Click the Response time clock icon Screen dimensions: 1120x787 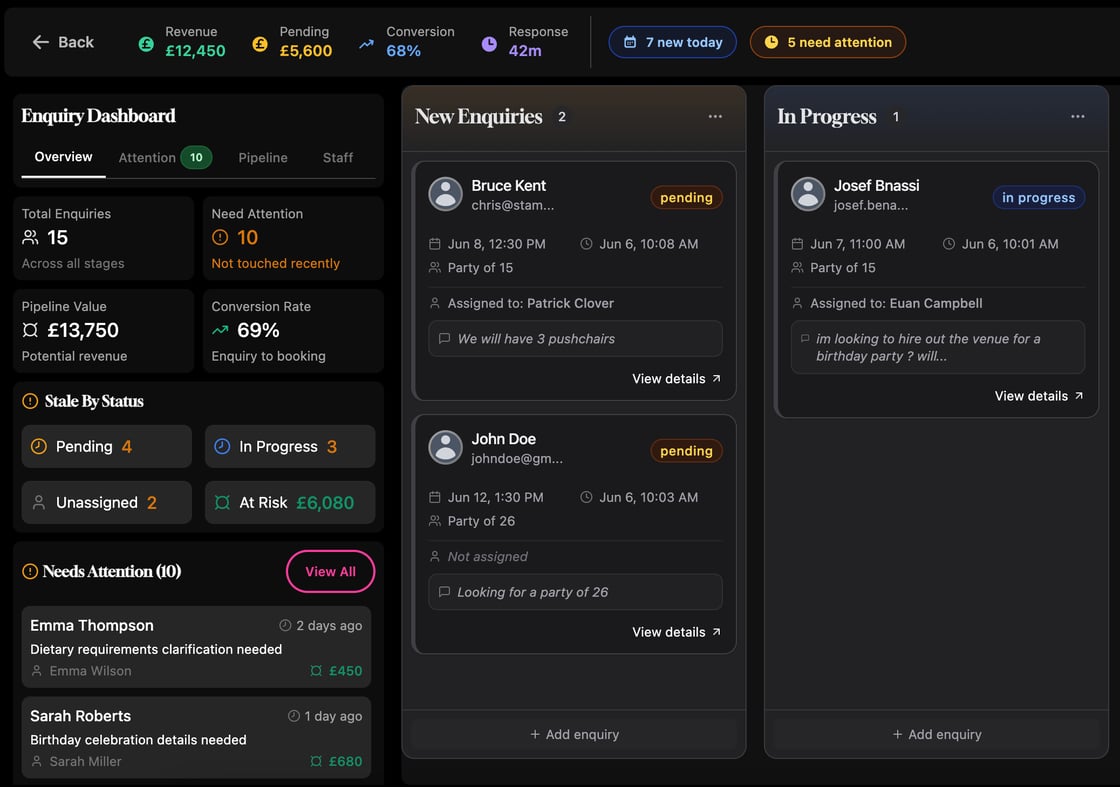[x=489, y=43]
